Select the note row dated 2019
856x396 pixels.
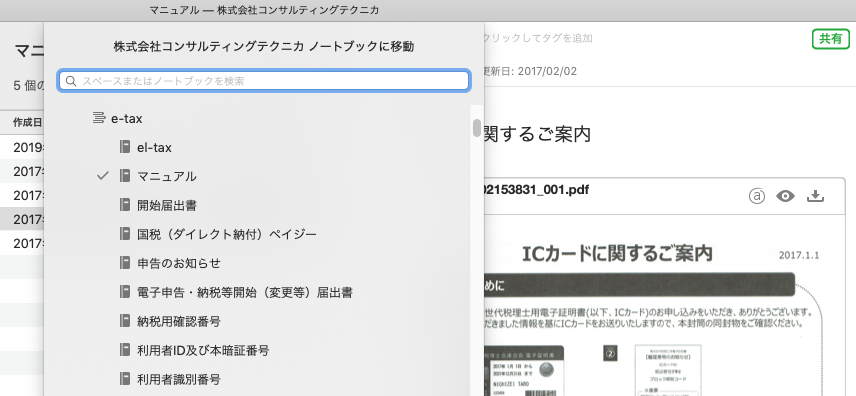22,147
